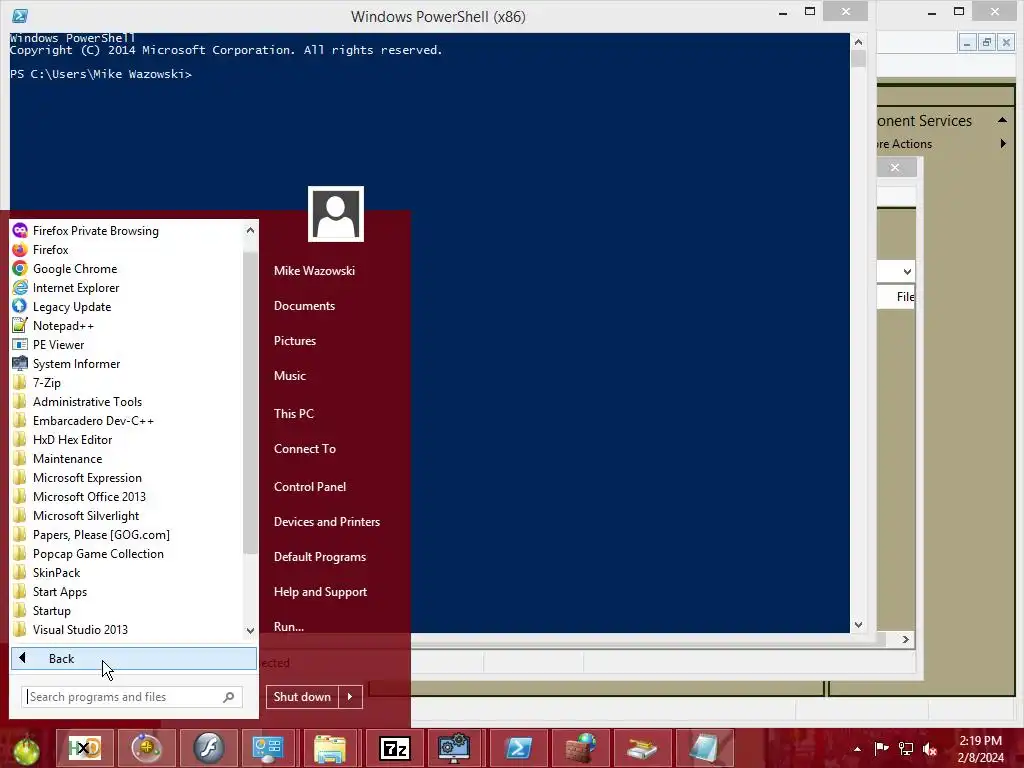This screenshot has height=768, width=1024.
Task: Click the PowerShell scrollbar up arrow
Action: tap(858, 42)
